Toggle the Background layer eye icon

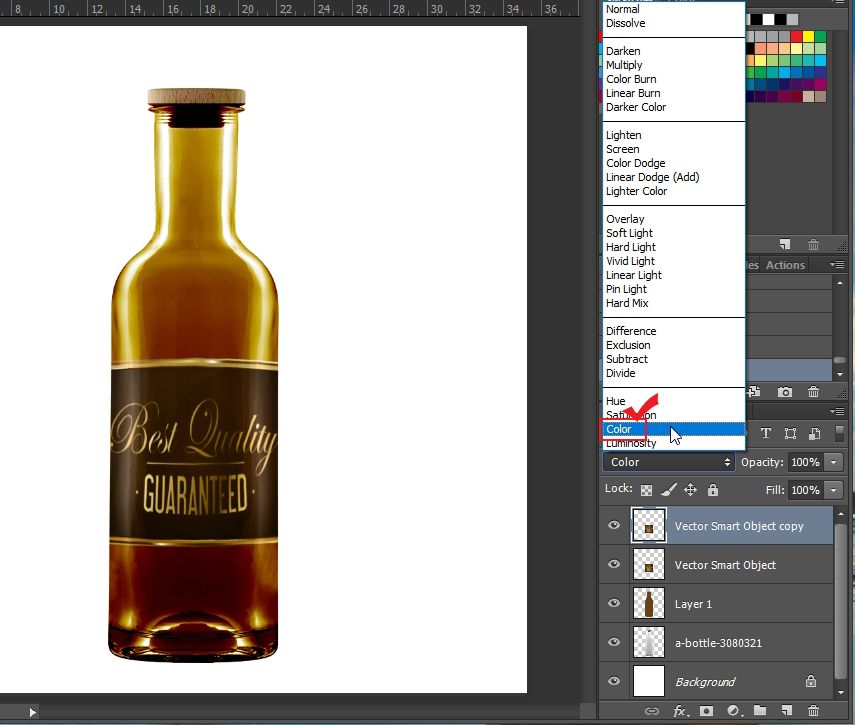pyautogui.click(x=614, y=681)
